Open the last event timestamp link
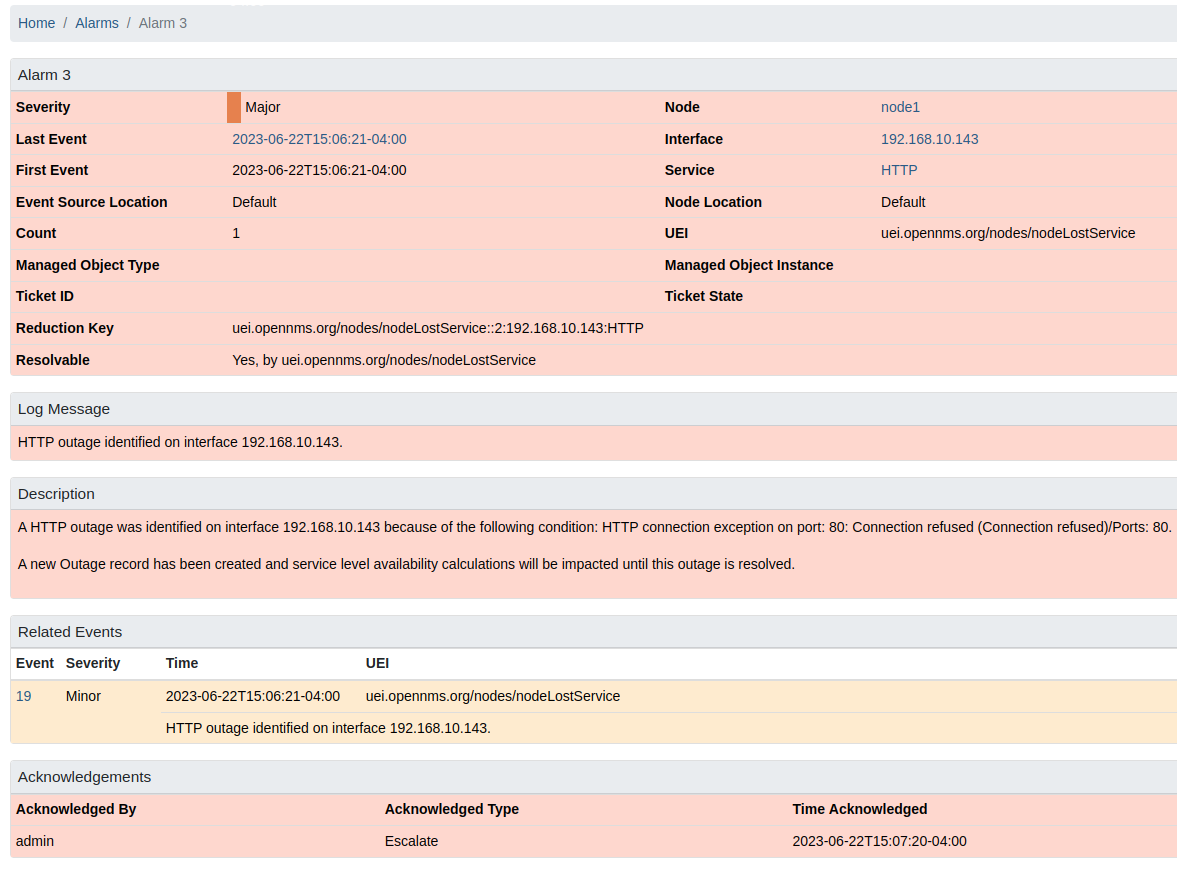 (x=319, y=139)
